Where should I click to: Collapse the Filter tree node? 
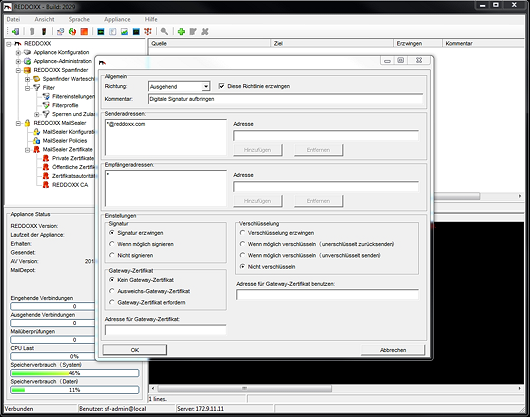28,88
